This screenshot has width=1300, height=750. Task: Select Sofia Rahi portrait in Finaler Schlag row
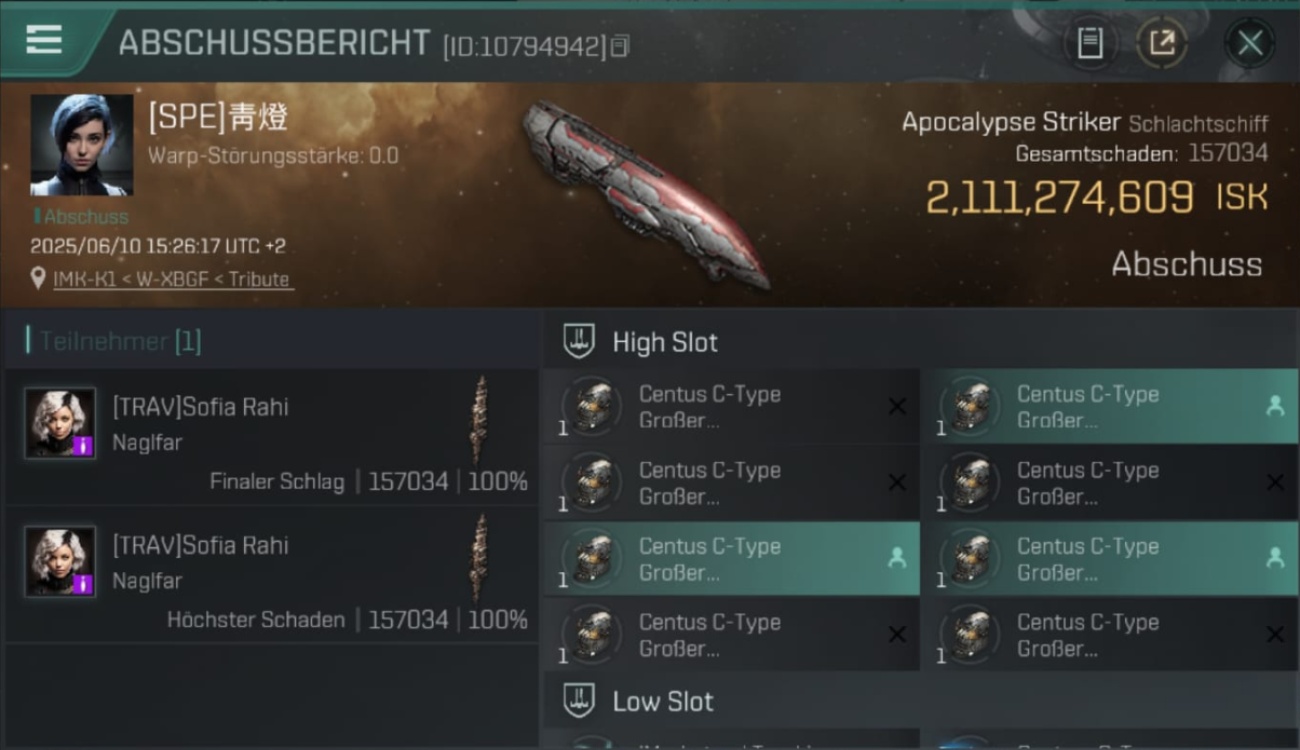60,423
